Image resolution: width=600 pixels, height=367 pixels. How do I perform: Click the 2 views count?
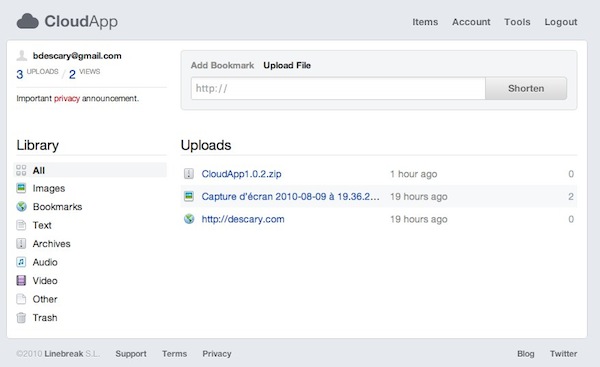click(x=72, y=74)
